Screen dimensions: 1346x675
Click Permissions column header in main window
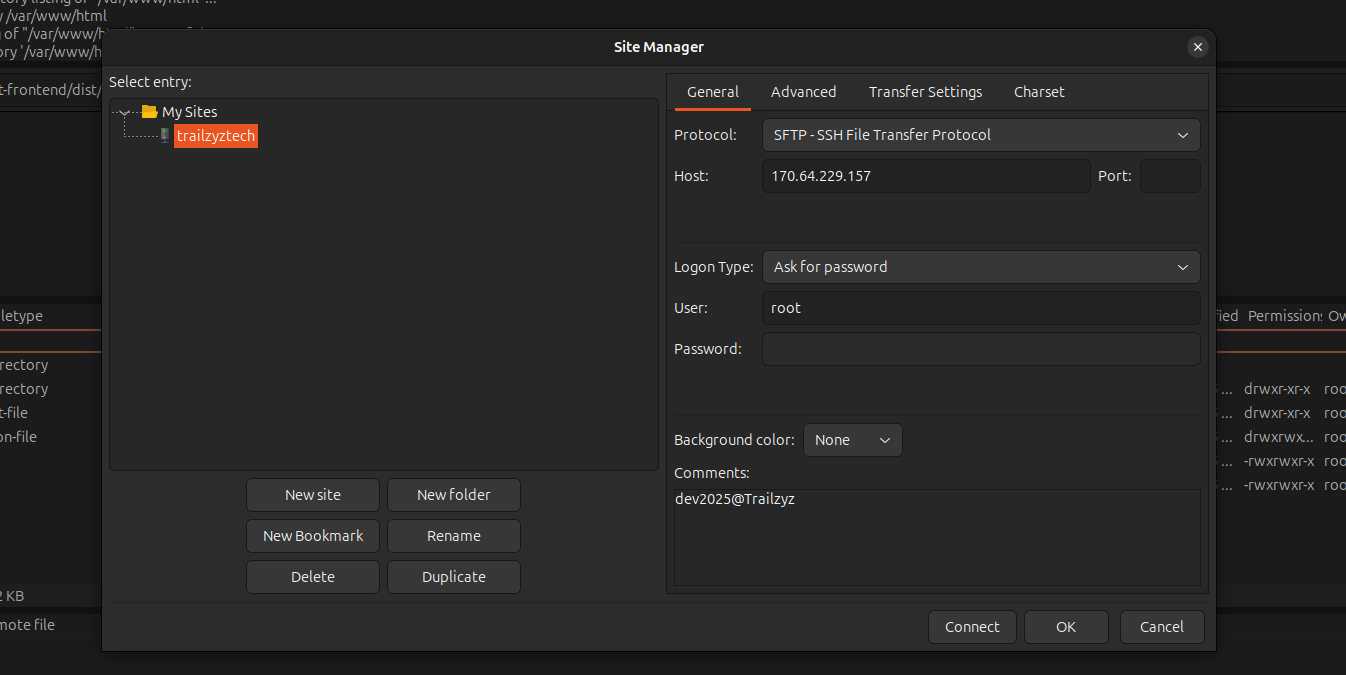coord(1284,316)
